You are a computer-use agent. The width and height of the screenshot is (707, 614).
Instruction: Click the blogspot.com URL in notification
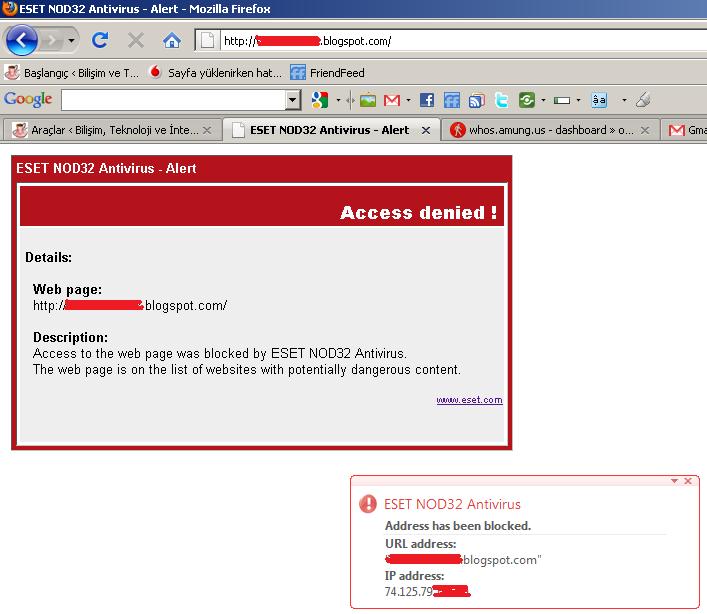[x=463, y=560]
